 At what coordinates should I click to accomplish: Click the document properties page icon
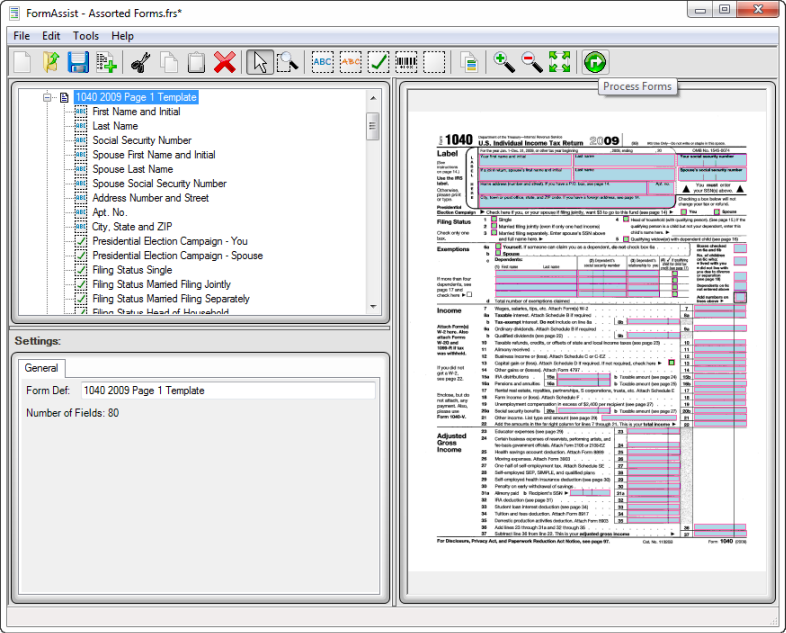coord(469,63)
